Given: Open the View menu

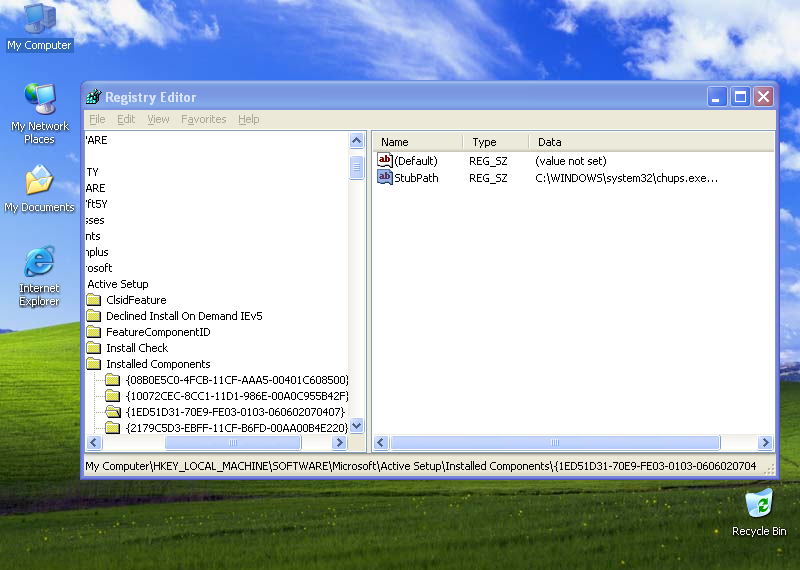Looking at the screenshot, I should (158, 119).
